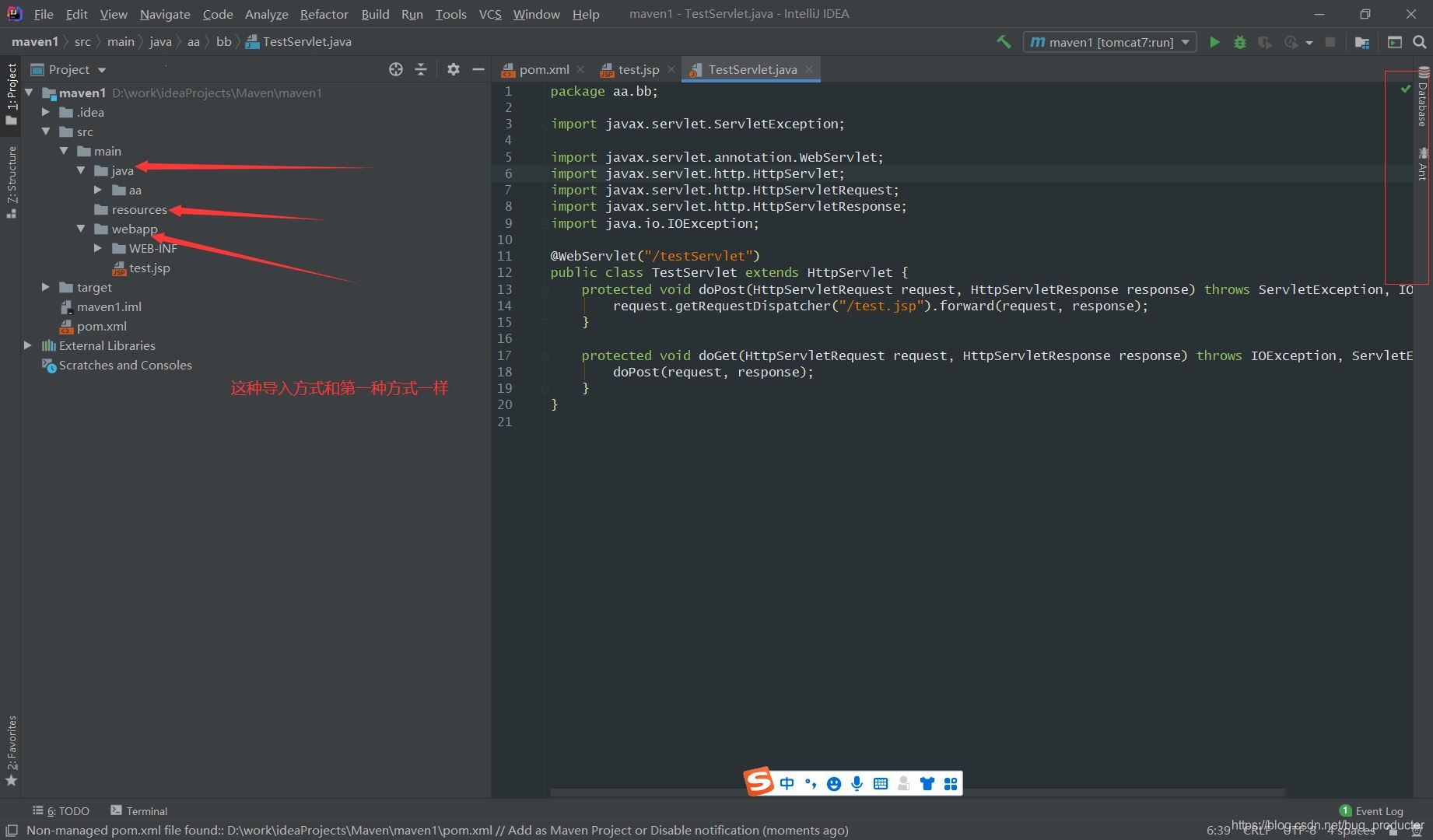This screenshot has height=840, width=1433.
Task: Click the Build project hammer icon
Action: (1004, 42)
